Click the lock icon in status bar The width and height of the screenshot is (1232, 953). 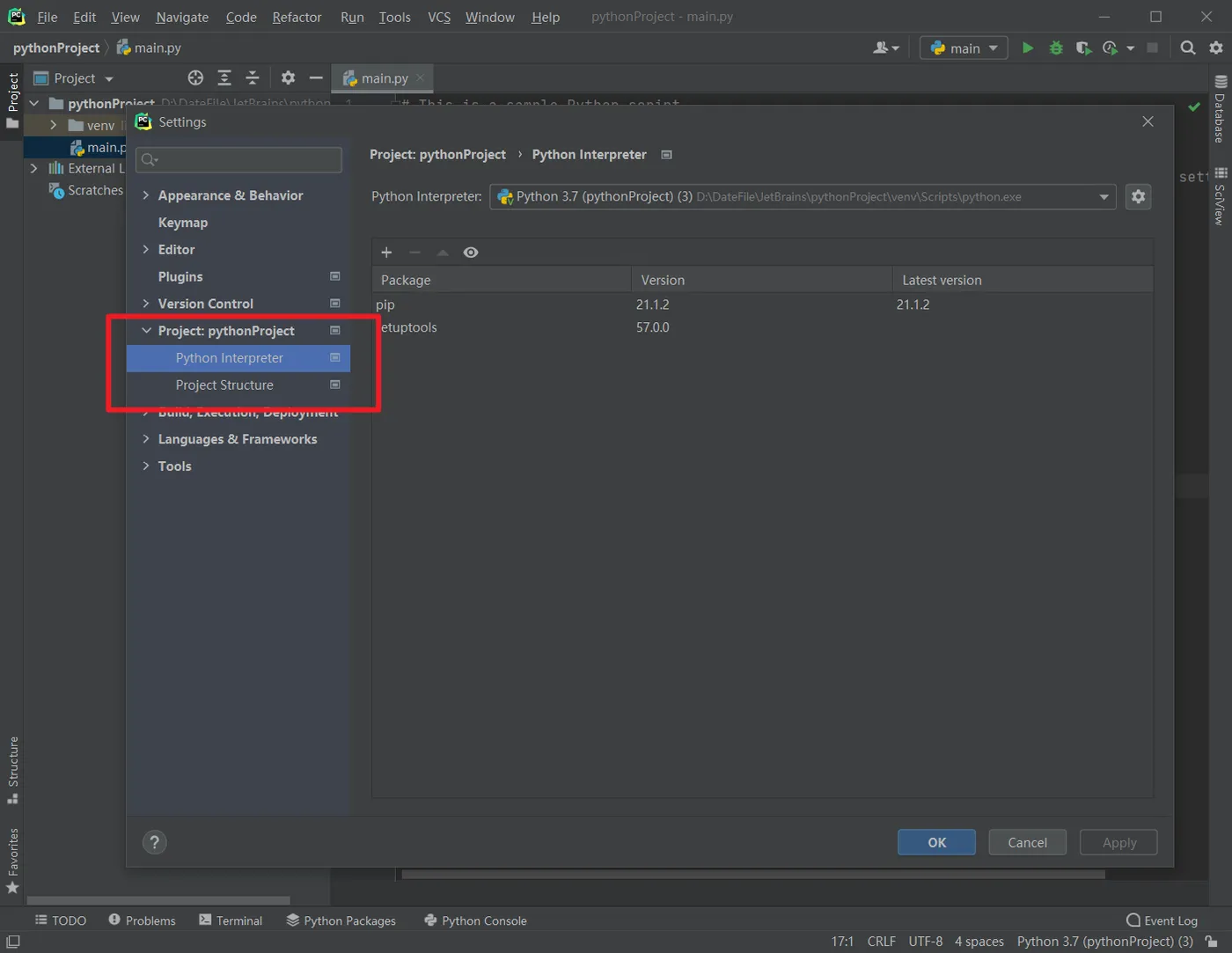pyautogui.click(x=1212, y=942)
